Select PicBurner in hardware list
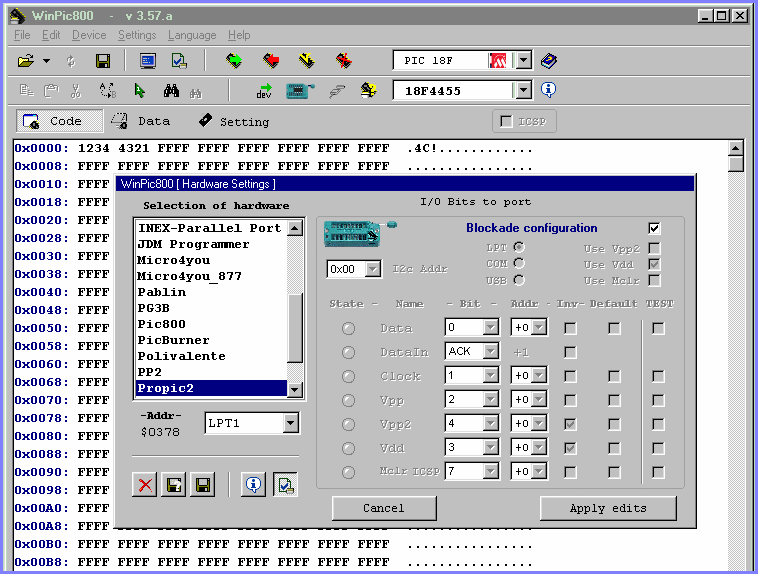 tap(211, 340)
